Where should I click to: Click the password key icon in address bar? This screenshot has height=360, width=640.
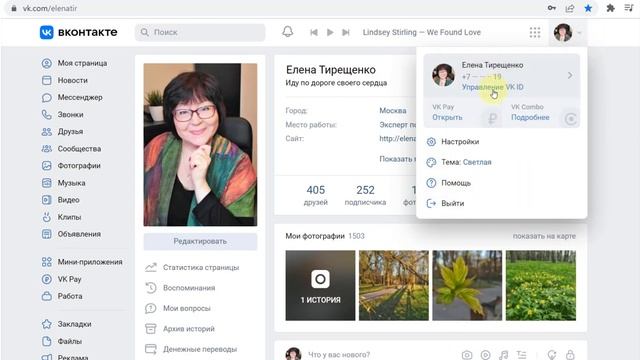click(x=552, y=8)
